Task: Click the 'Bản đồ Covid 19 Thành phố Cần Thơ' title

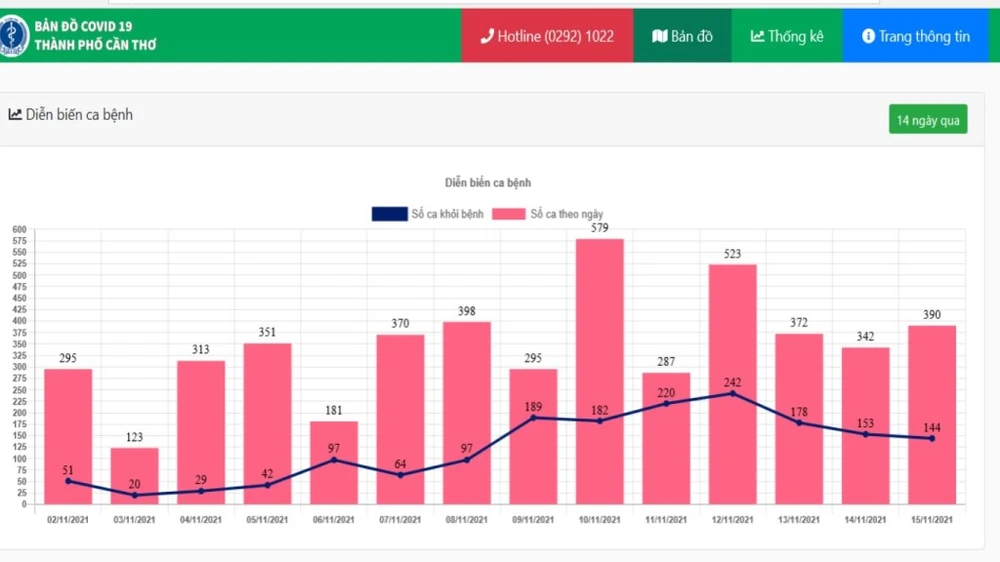Action: click(96, 36)
